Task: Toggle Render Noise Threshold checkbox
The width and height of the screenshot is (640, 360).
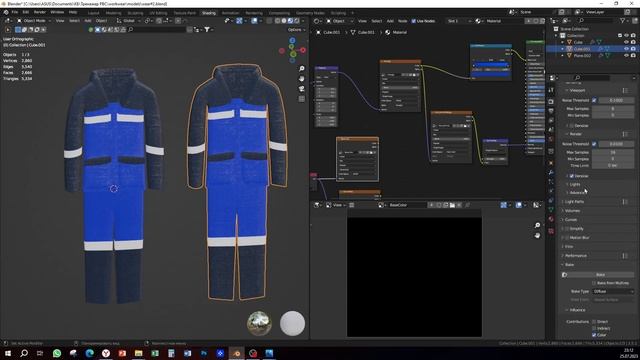Action: pos(594,144)
